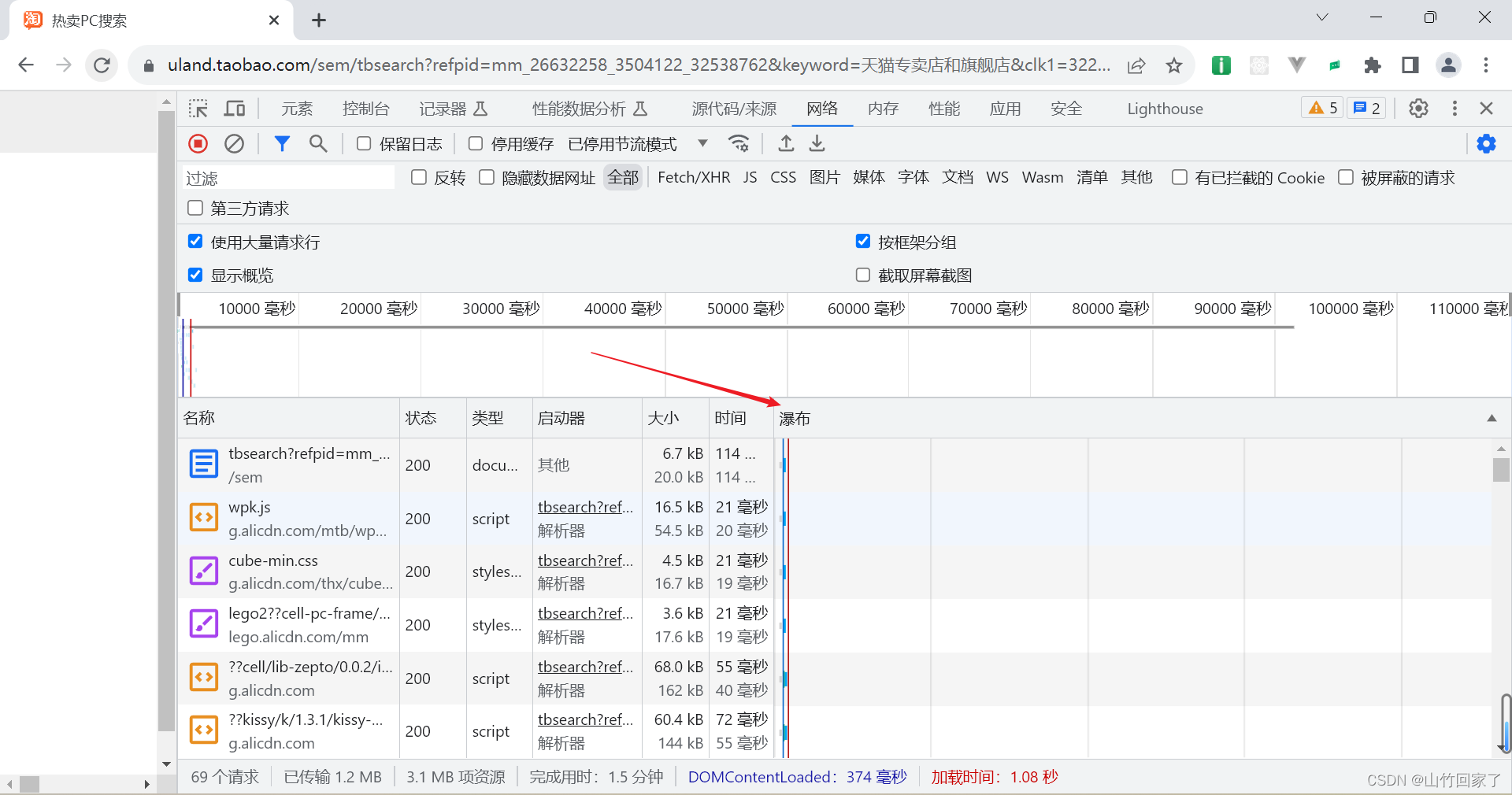Toggle device toolbar emulation icon
This screenshot has height=795, width=1512.
[x=235, y=109]
